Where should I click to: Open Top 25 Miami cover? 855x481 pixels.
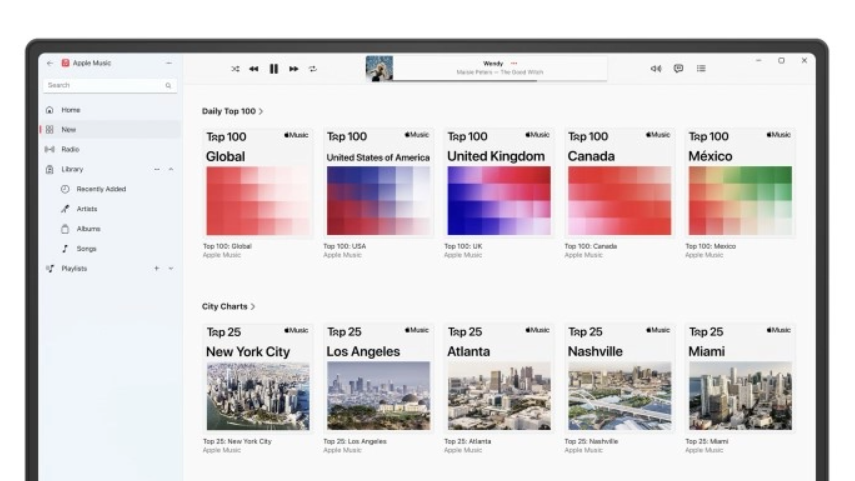740,378
